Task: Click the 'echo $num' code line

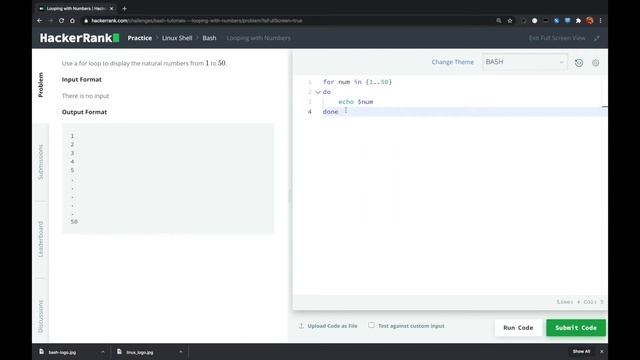Action: 356,102
